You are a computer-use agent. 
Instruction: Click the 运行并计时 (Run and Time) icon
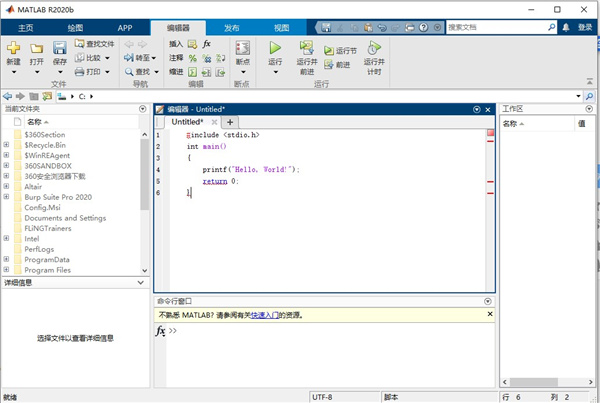click(374, 48)
